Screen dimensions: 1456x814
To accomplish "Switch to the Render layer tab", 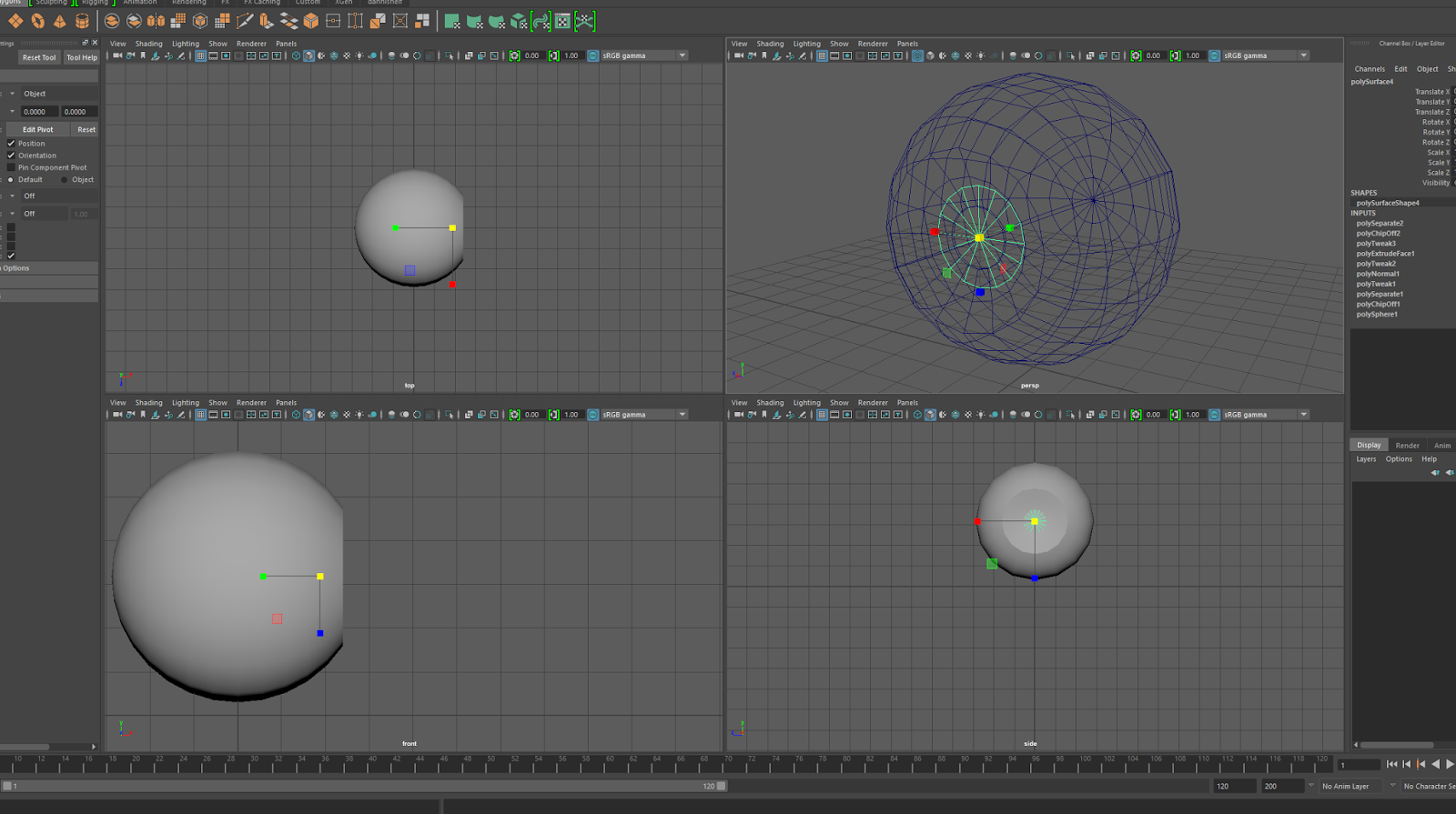I will (1407, 446).
